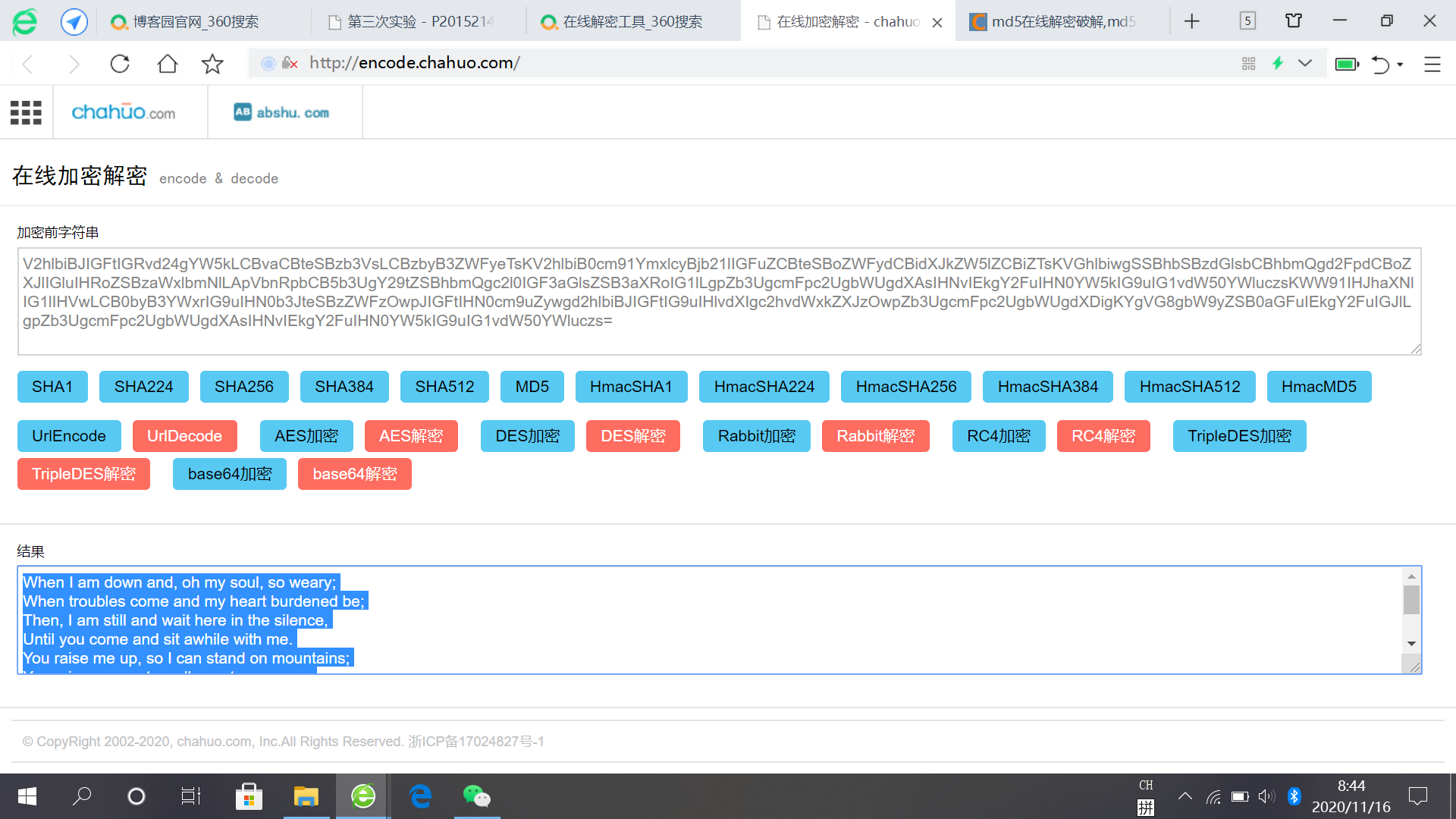The image size is (1456, 819).
Task: Go to the browser home page icon
Action: pyautogui.click(x=167, y=64)
